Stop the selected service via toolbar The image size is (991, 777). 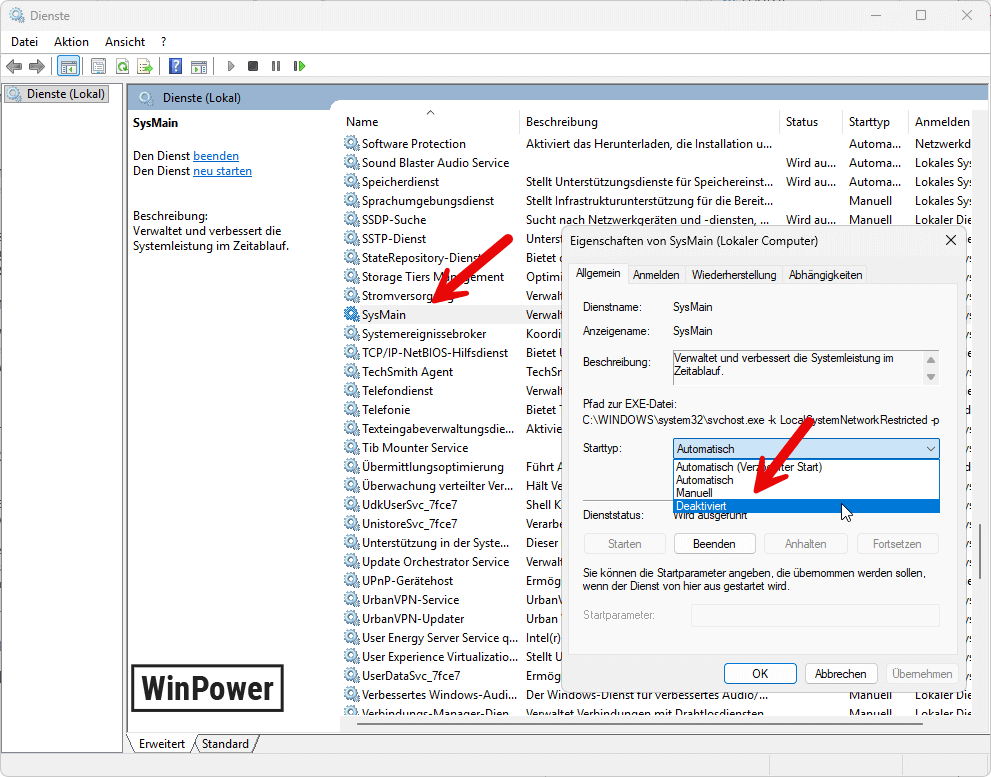(x=253, y=66)
